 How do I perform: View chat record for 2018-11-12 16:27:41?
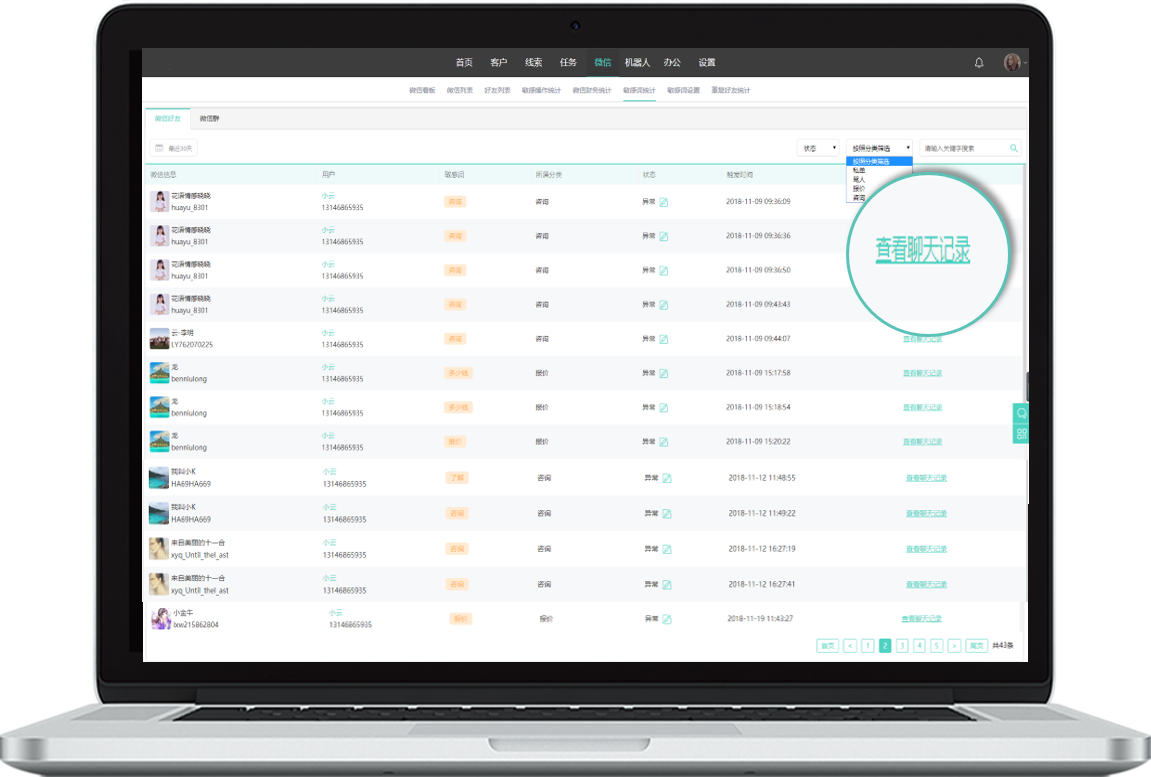pyautogui.click(x=926, y=585)
